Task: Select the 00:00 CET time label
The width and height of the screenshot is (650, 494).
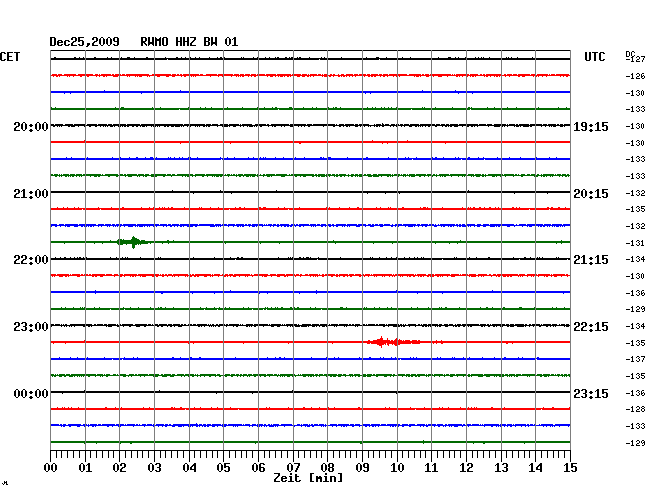Action: tap(31, 394)
